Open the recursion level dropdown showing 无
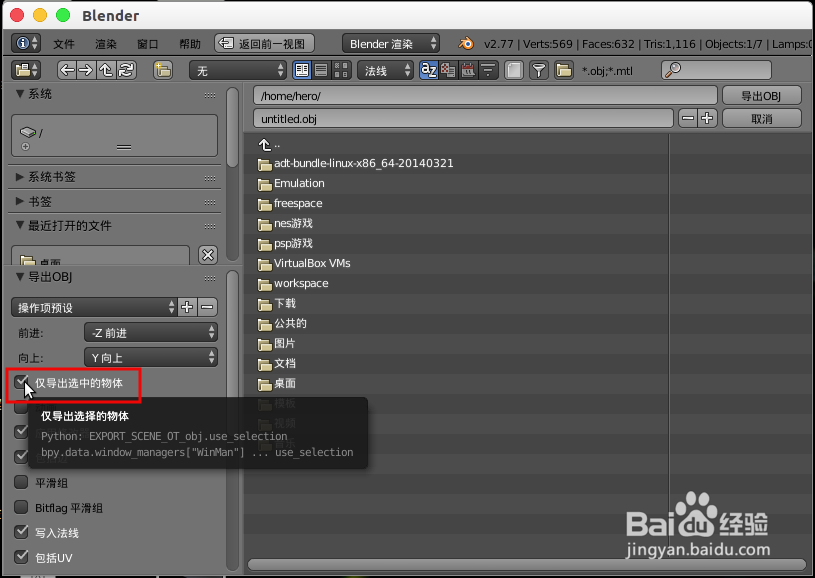 238,70
